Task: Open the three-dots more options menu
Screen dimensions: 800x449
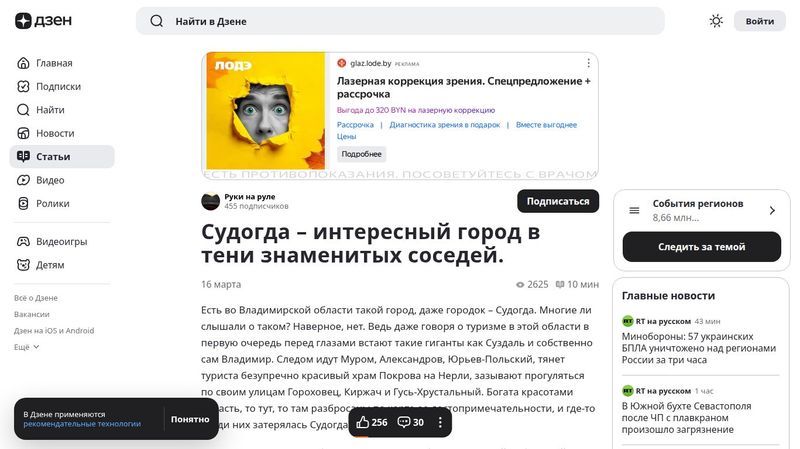Action: (441, 423)
